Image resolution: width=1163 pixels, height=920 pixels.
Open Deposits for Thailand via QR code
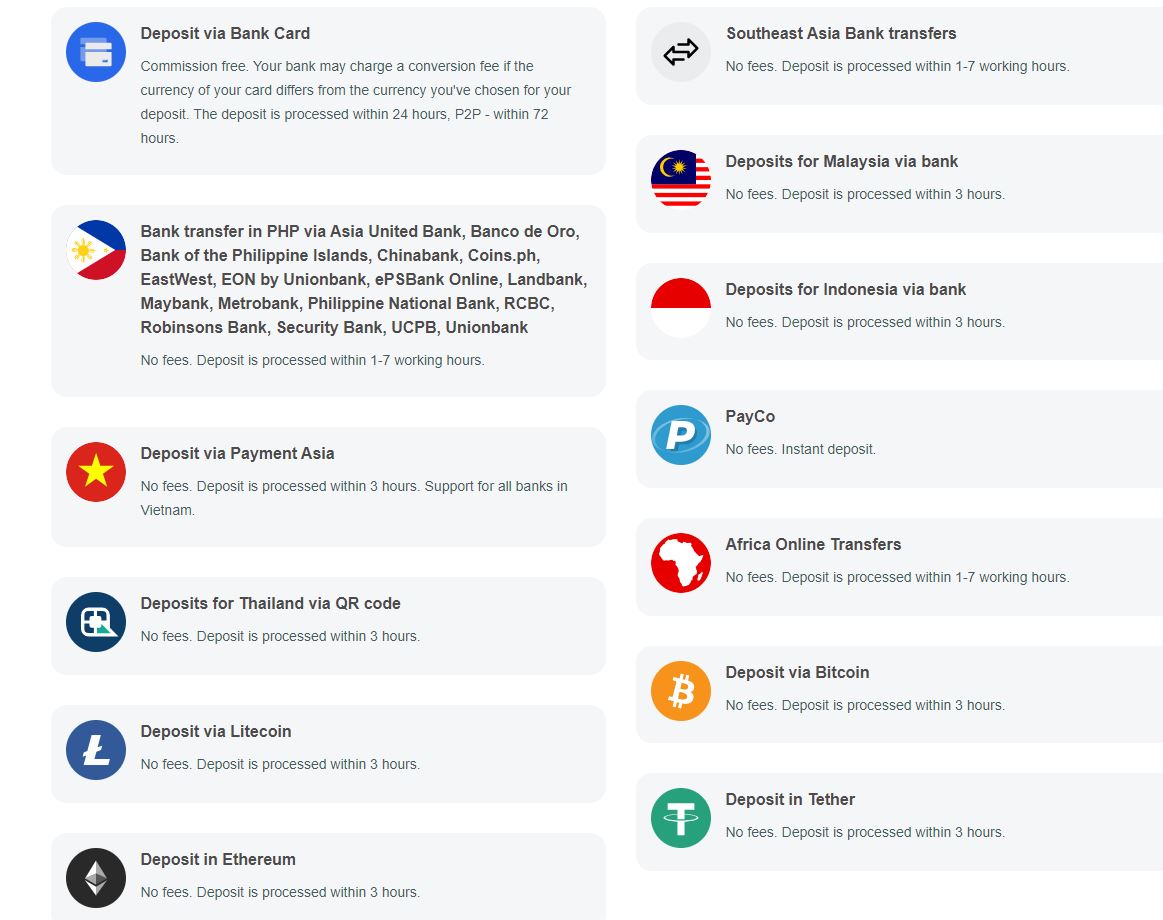270,603
